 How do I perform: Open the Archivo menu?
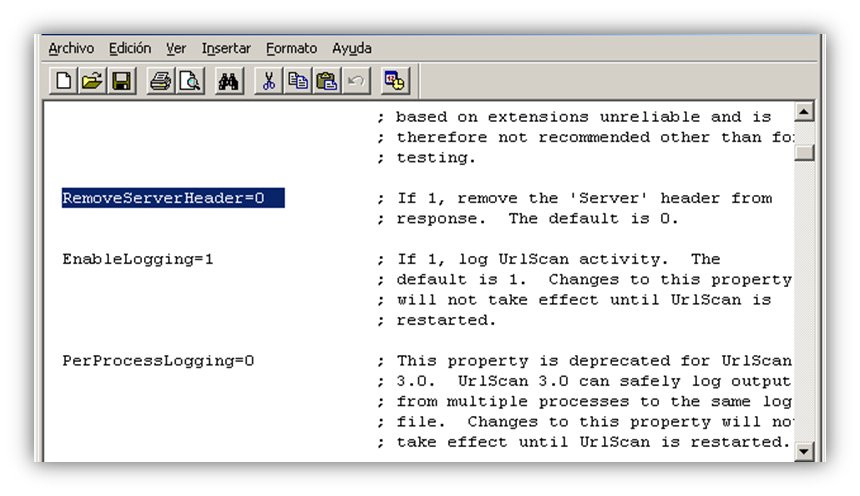click(71, 48)
